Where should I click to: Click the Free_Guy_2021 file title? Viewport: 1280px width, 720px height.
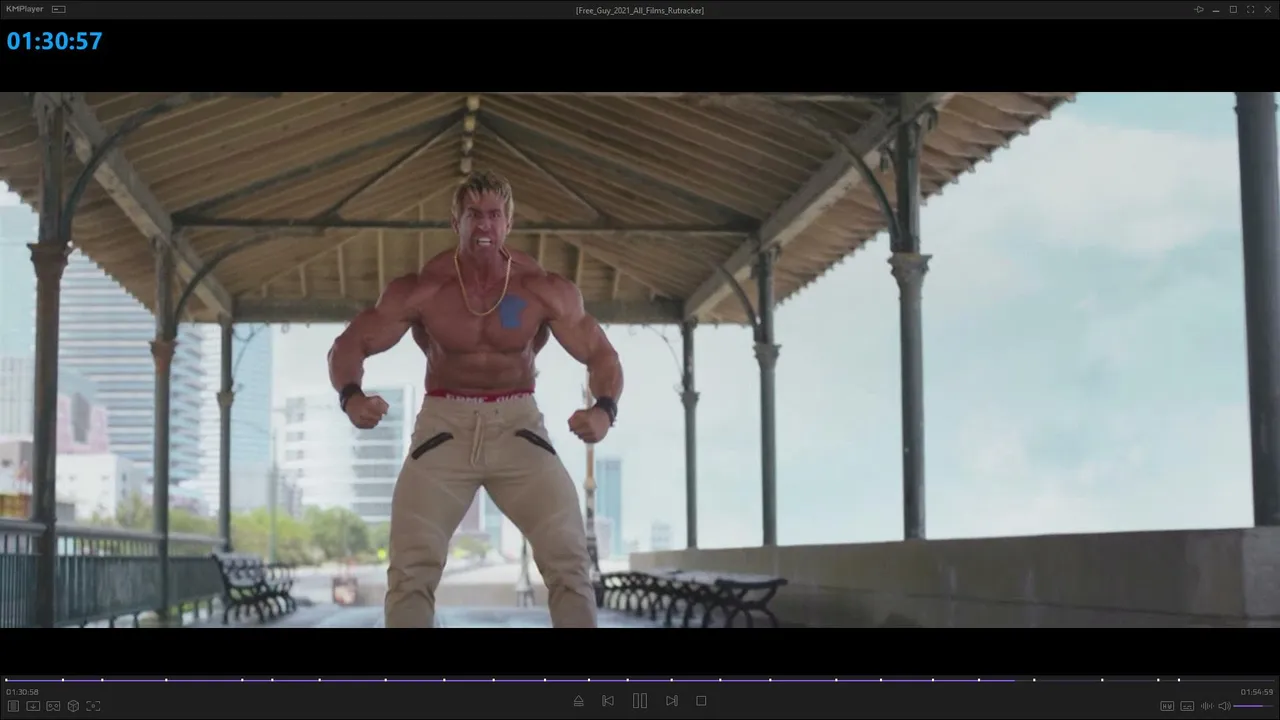pos(640,10)
